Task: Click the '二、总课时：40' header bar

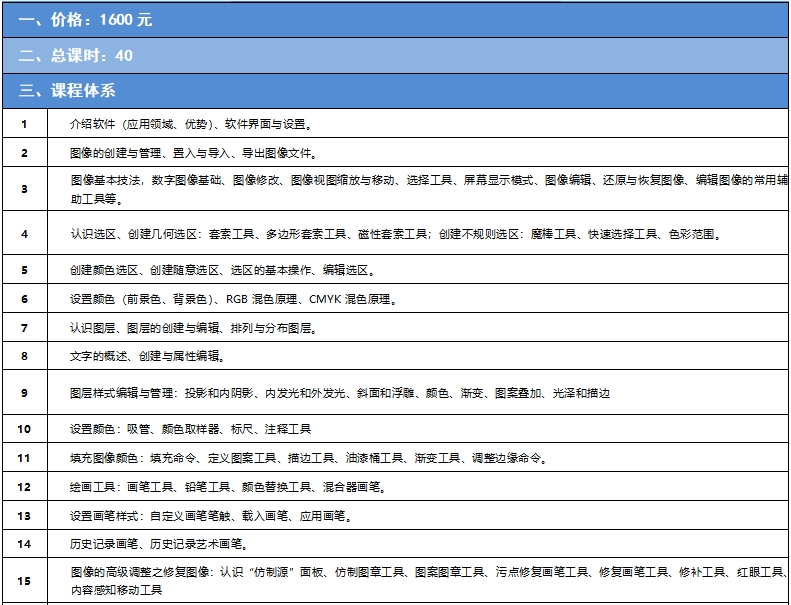Action: point(76,55)
